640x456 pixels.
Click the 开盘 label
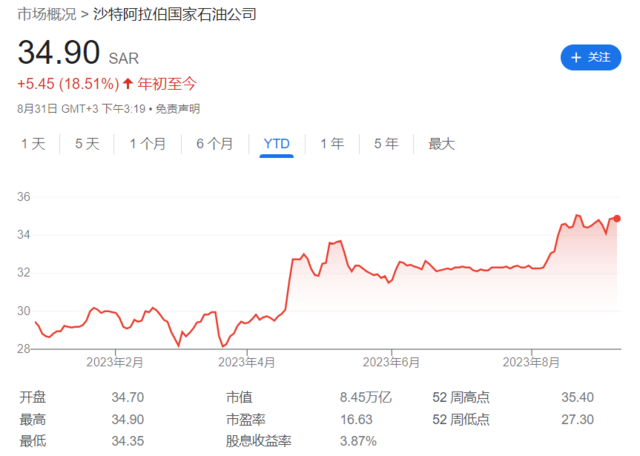tap(33, 397)
